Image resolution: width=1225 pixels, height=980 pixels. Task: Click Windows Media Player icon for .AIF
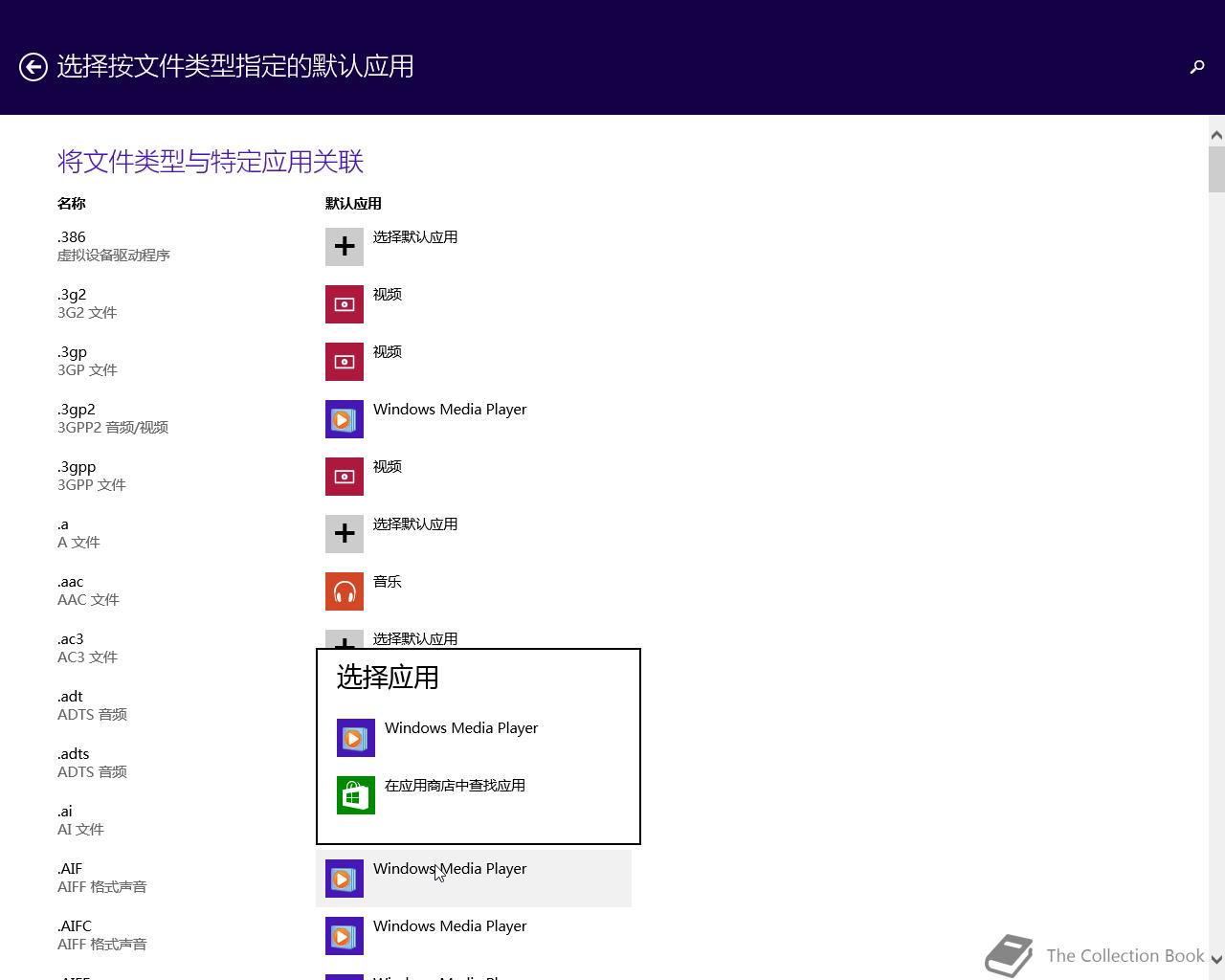345,879
